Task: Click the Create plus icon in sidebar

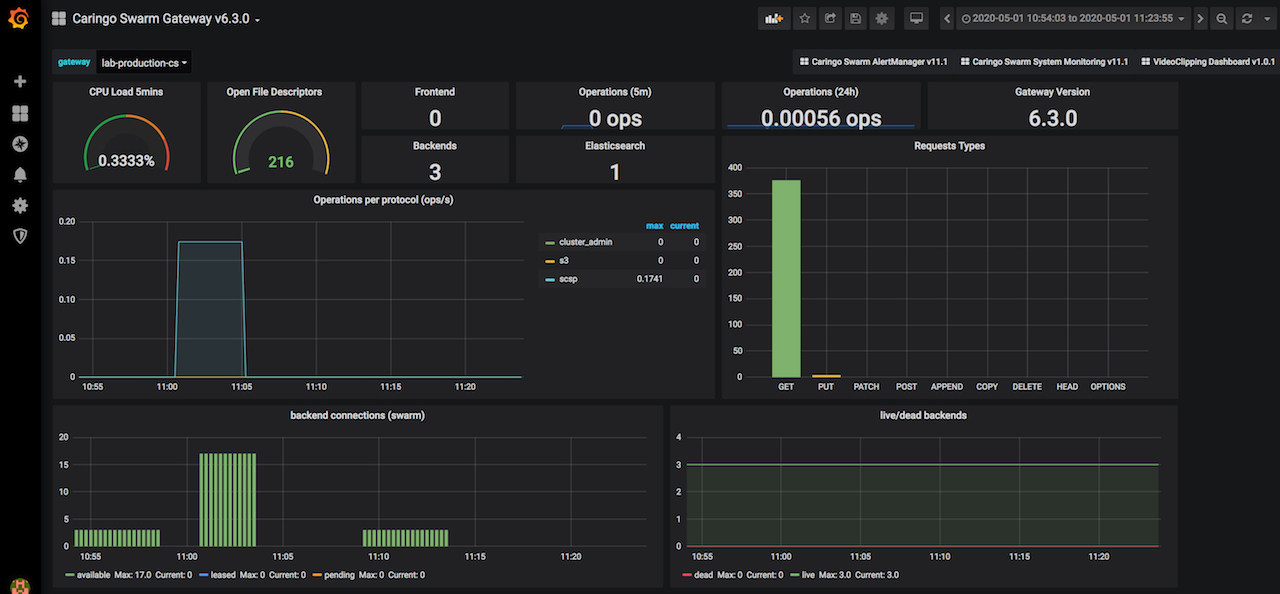Action: 20,82
